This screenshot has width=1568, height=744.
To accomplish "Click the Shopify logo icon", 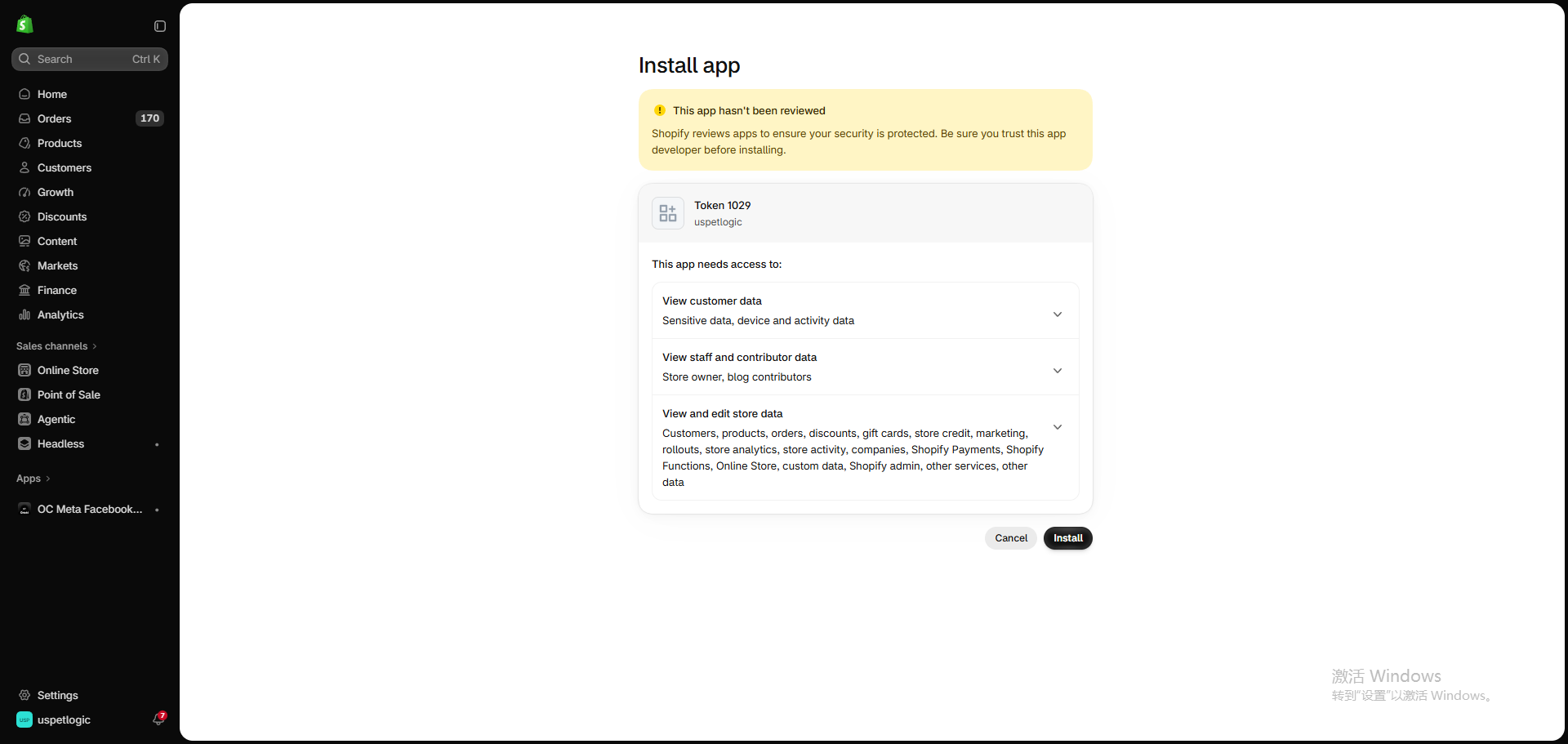I will click(x=24, y=25).
